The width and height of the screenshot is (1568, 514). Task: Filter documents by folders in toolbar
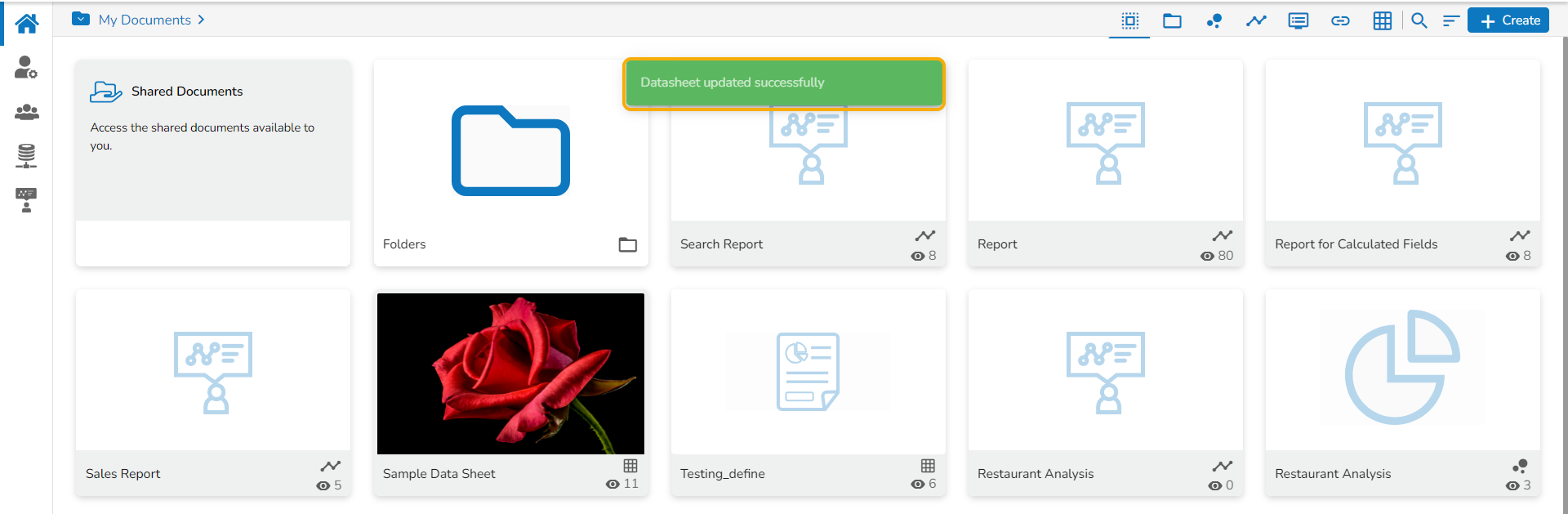click(x=1172, y=20)
